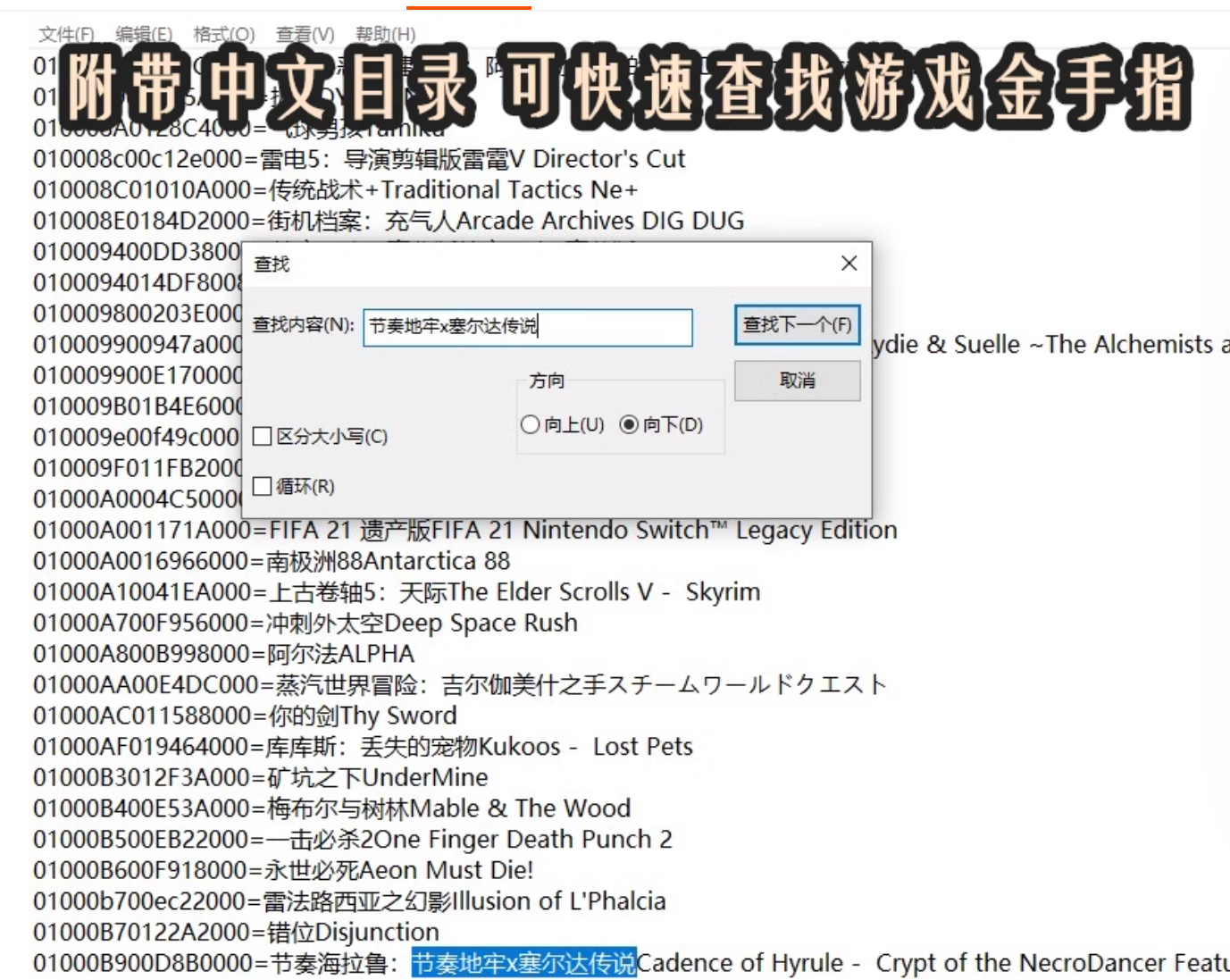Click the 取消 button
Image resolution: width=1230 pixels, height=980 pixels.
[x=797, y=381]
